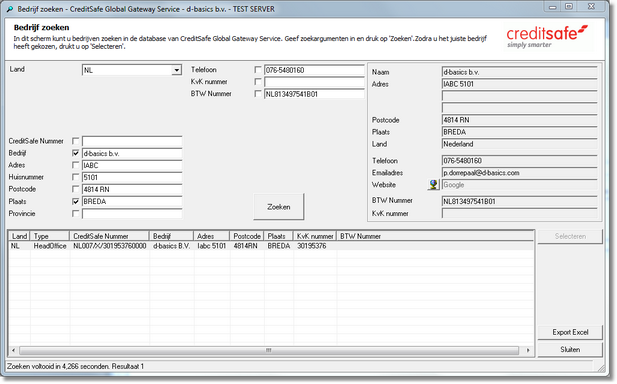617x384 pixels.
Task: Click the title bar search app icon
Action: [x=9, y=9]
